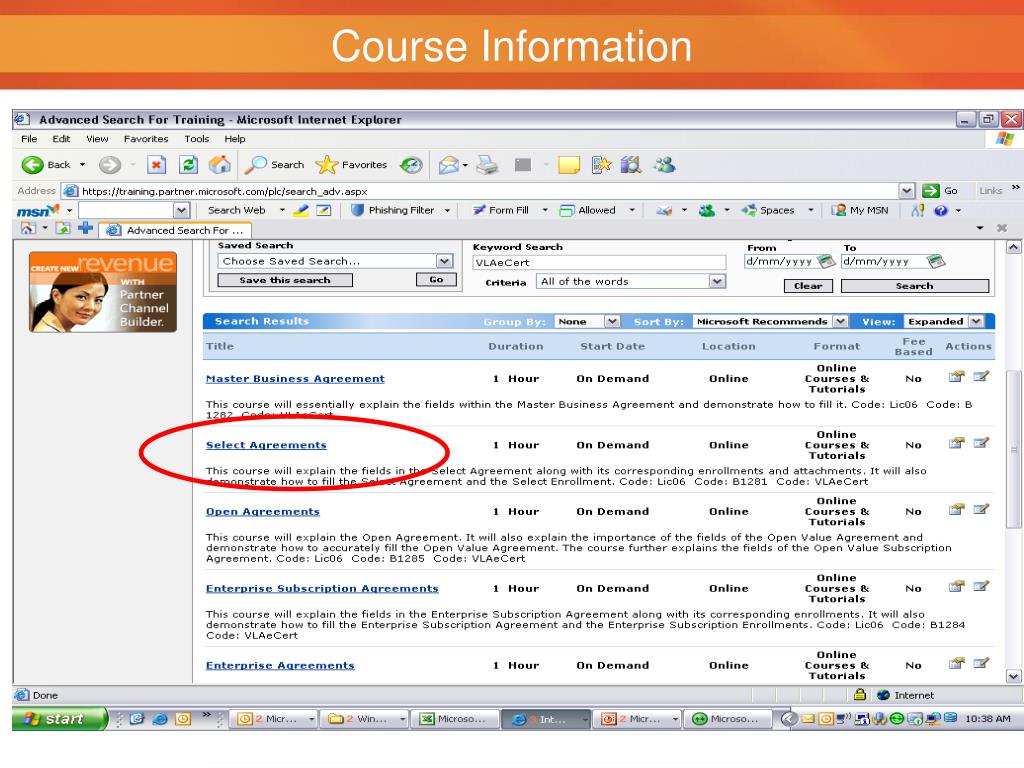The height and width of the screenshot is (768, 1024).
Task: Click the Windows start button
Action: click(59, 718)
